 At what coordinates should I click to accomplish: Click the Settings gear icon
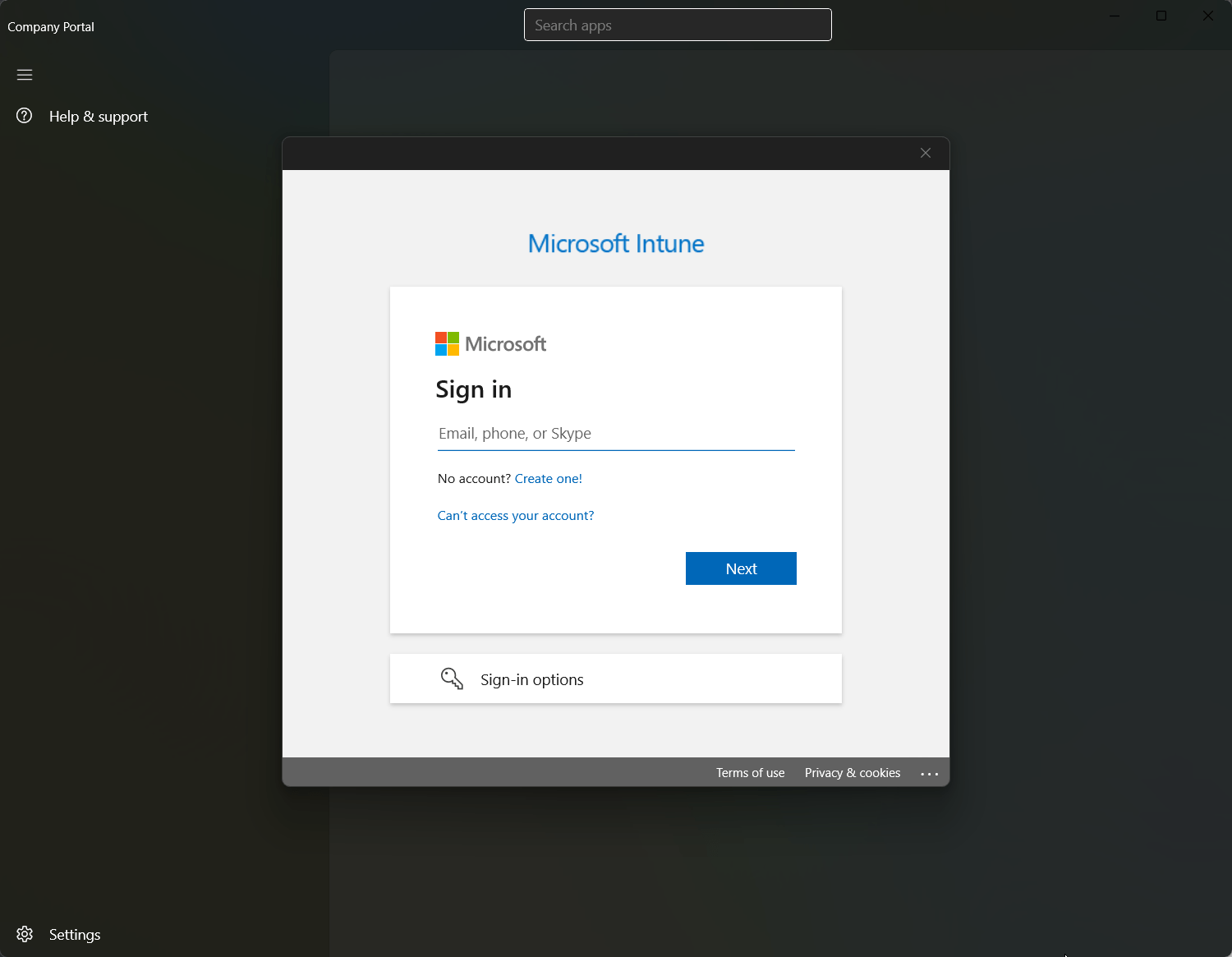tap(25, 934)
